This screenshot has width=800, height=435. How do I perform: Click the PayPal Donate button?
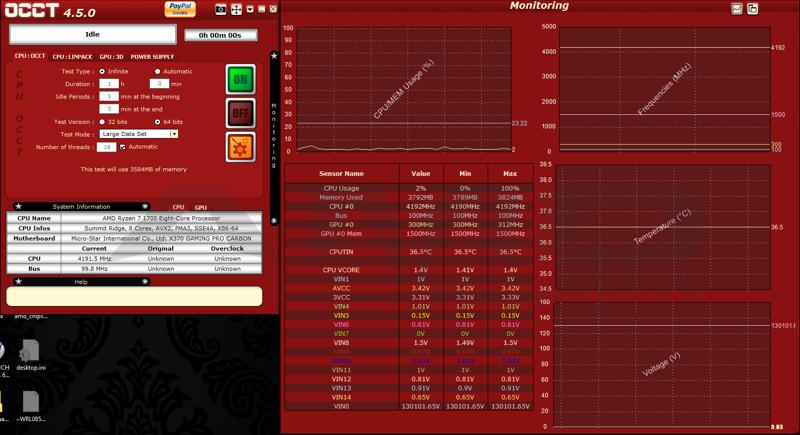pyautogui.click(x=180, y=9)
